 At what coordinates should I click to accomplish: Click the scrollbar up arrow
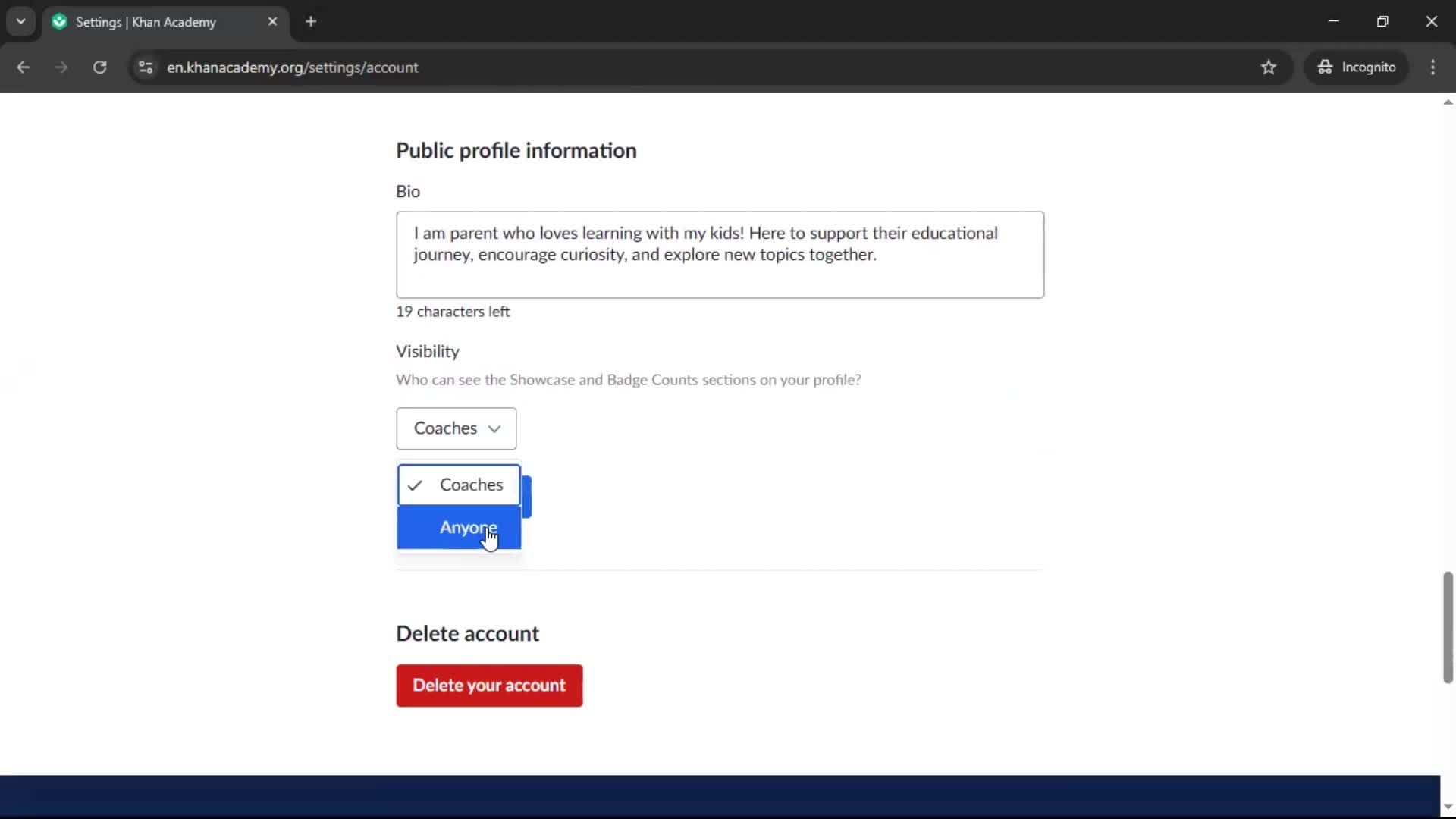pyautogui.click(x=1448, y=102)
